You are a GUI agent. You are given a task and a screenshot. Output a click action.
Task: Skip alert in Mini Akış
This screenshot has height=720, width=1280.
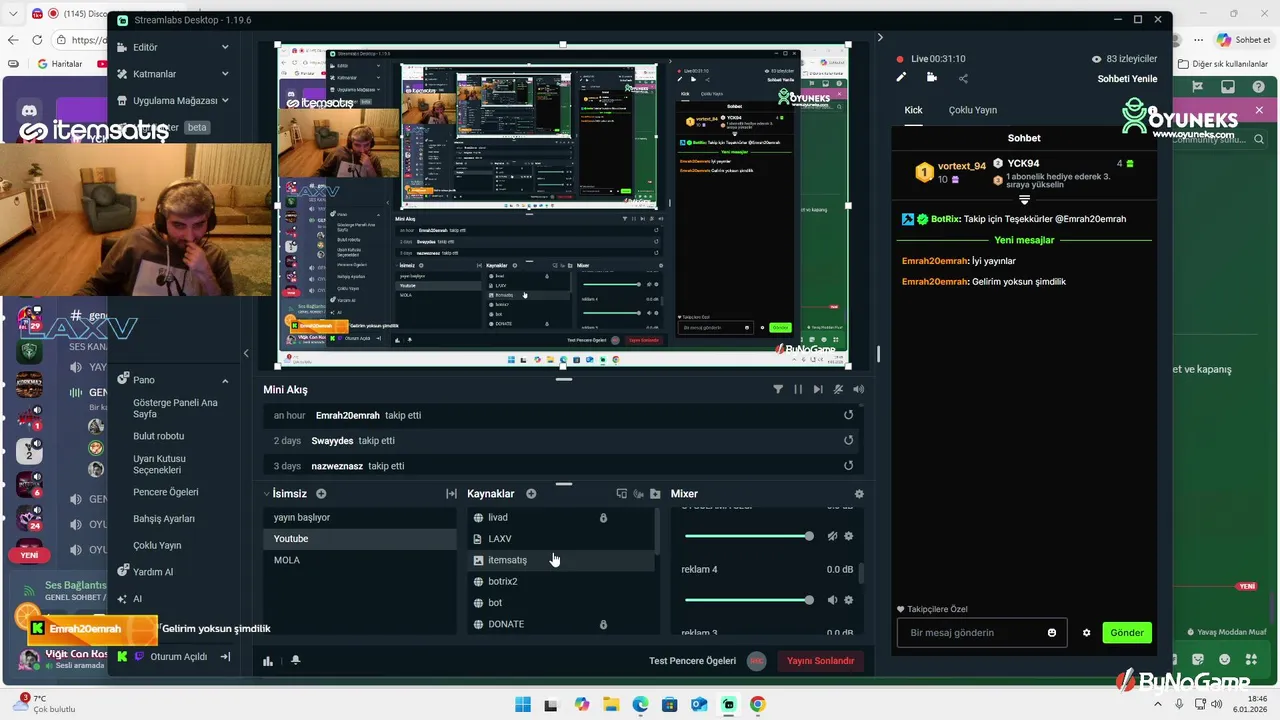pos(818,390)
